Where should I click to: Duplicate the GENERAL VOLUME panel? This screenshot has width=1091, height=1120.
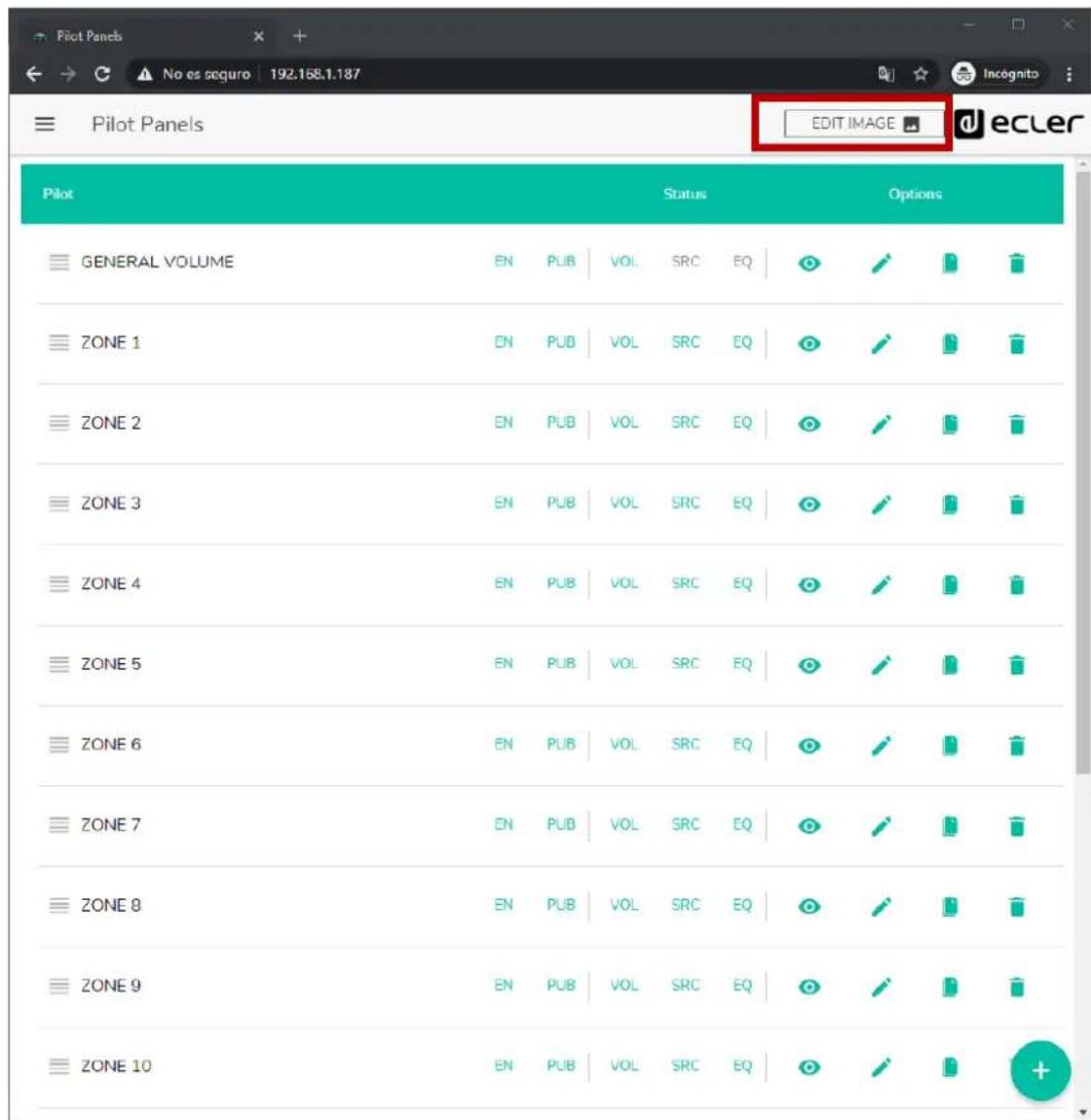950,263
